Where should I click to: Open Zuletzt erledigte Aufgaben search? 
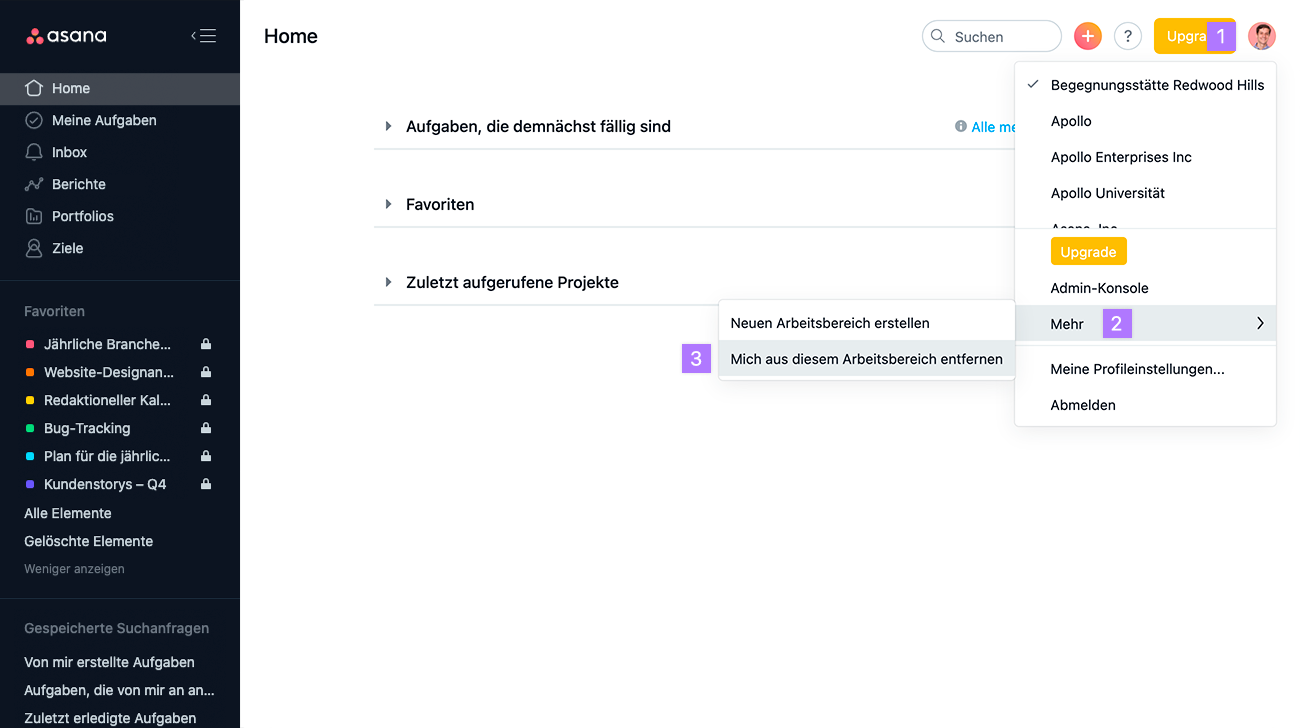click(x=110, y=718)
